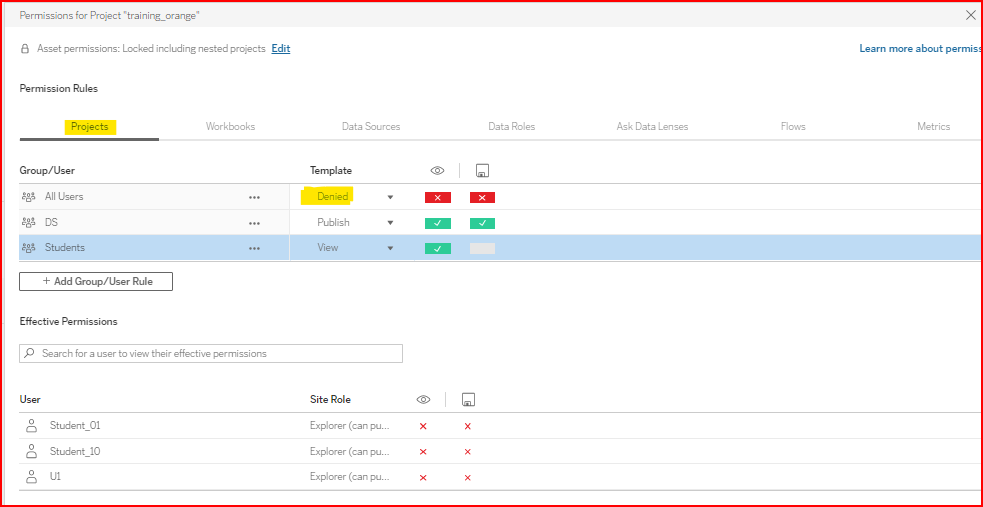Click the Add Group/User Rule button
The height and width of the screenshot is (507, 983).
click(96, 282)
